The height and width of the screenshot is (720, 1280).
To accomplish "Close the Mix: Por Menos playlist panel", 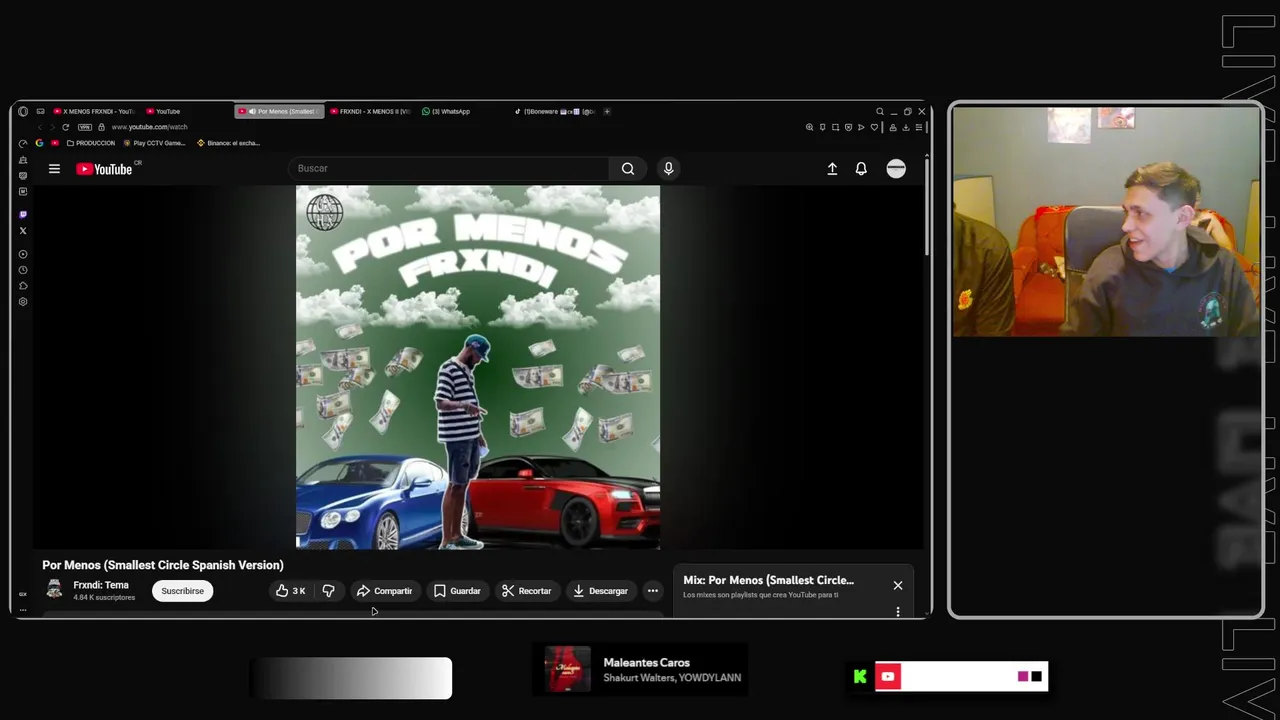I will tap(898, 585).
